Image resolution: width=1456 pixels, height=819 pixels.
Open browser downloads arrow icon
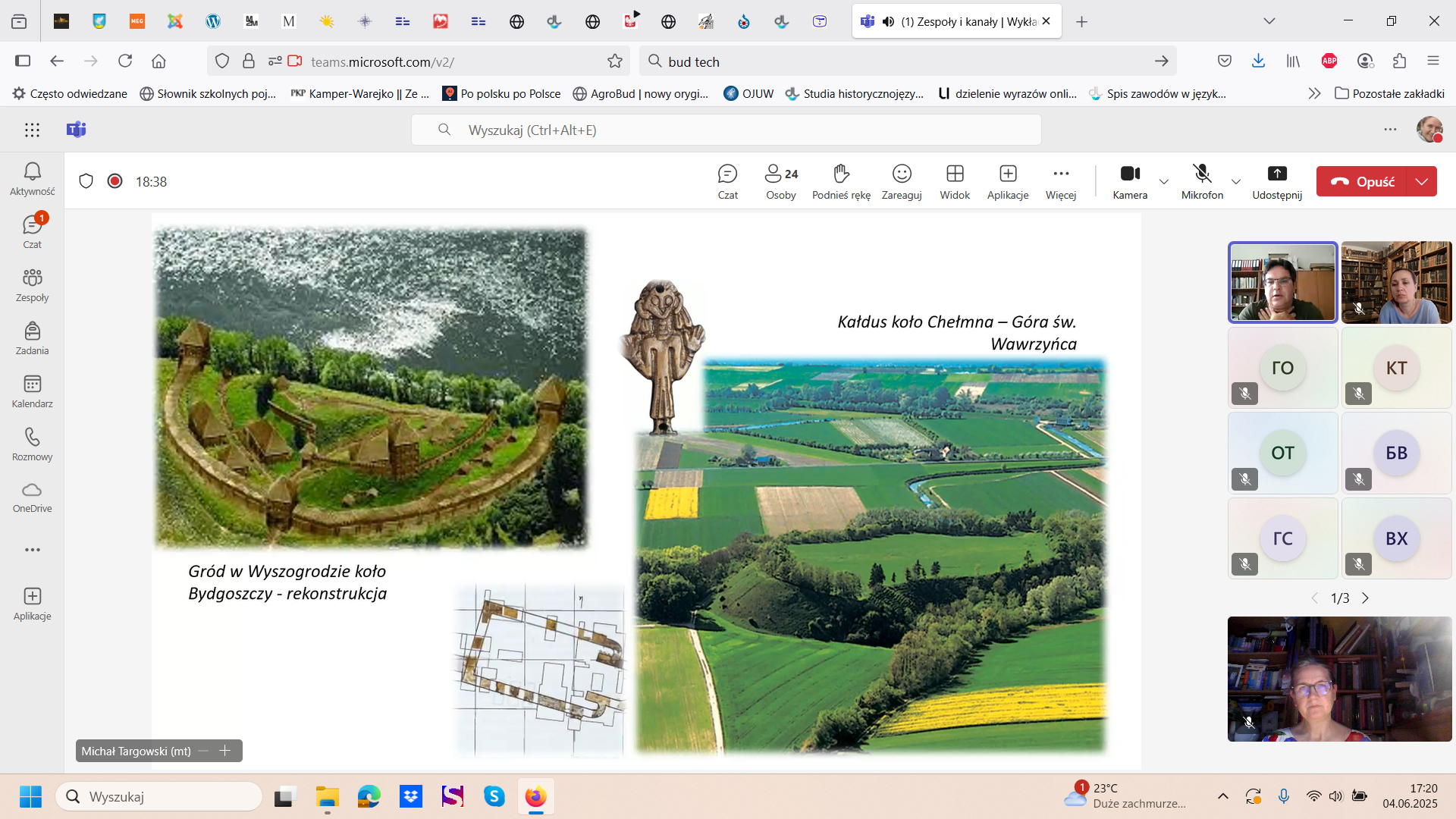point(1258,61)
